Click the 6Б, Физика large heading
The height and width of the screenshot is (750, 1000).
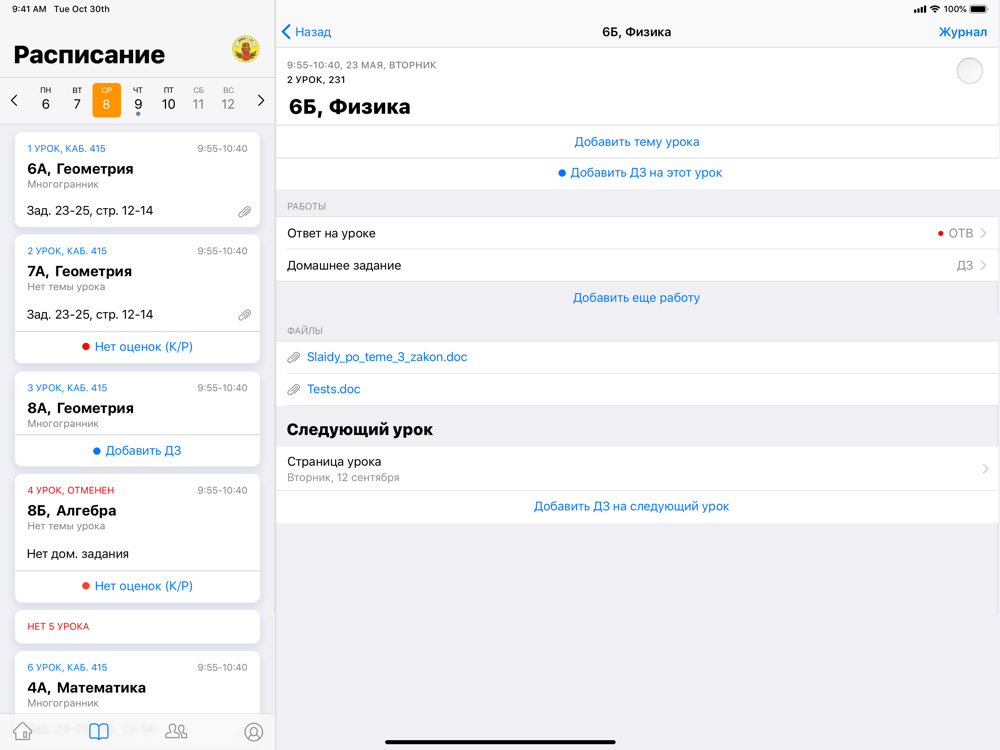pyautogui.click(x=349, y=107)
